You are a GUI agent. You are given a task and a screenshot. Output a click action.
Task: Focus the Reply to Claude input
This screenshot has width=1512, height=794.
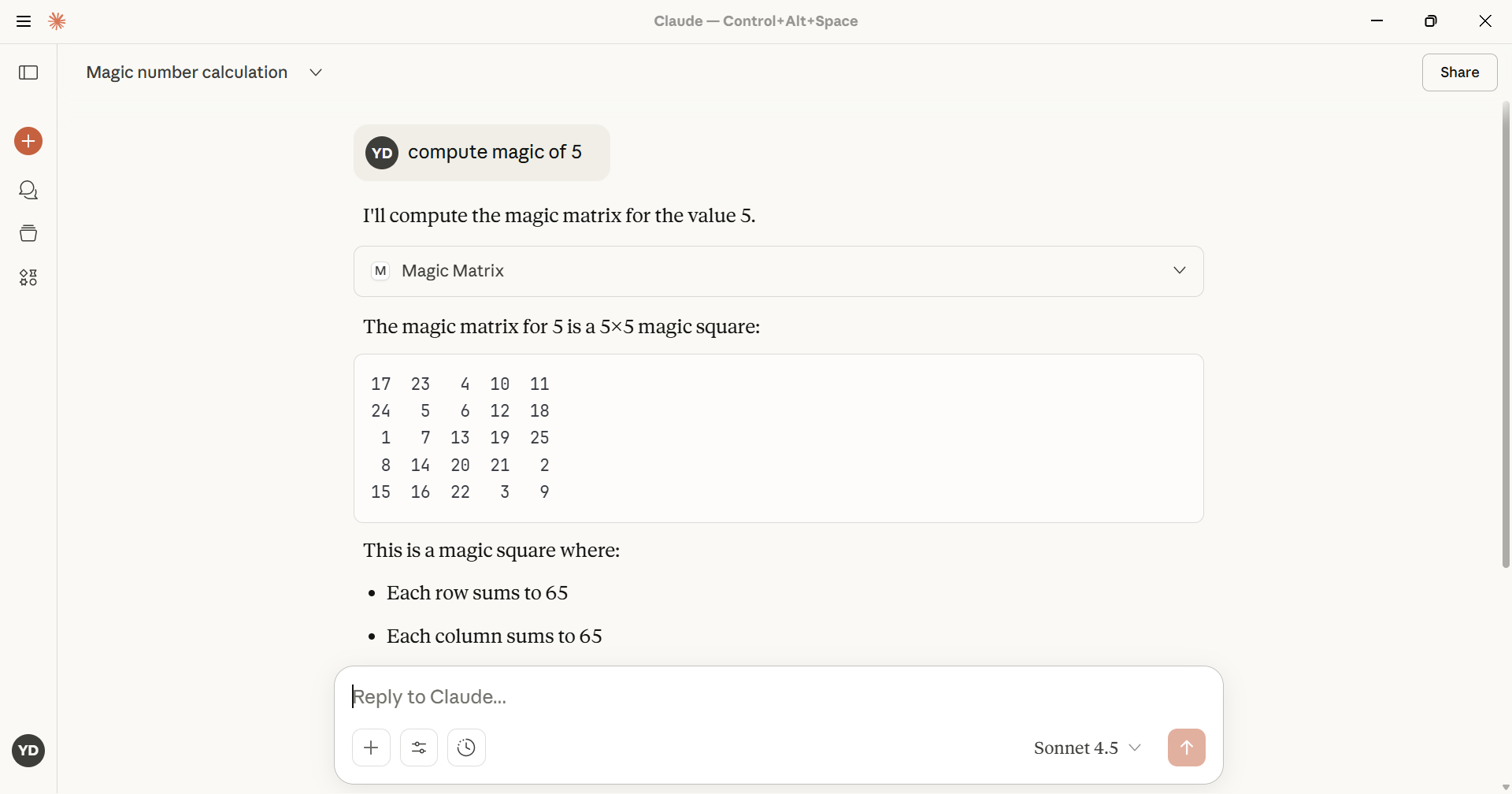pyautogui.click(x=778, y=696)
